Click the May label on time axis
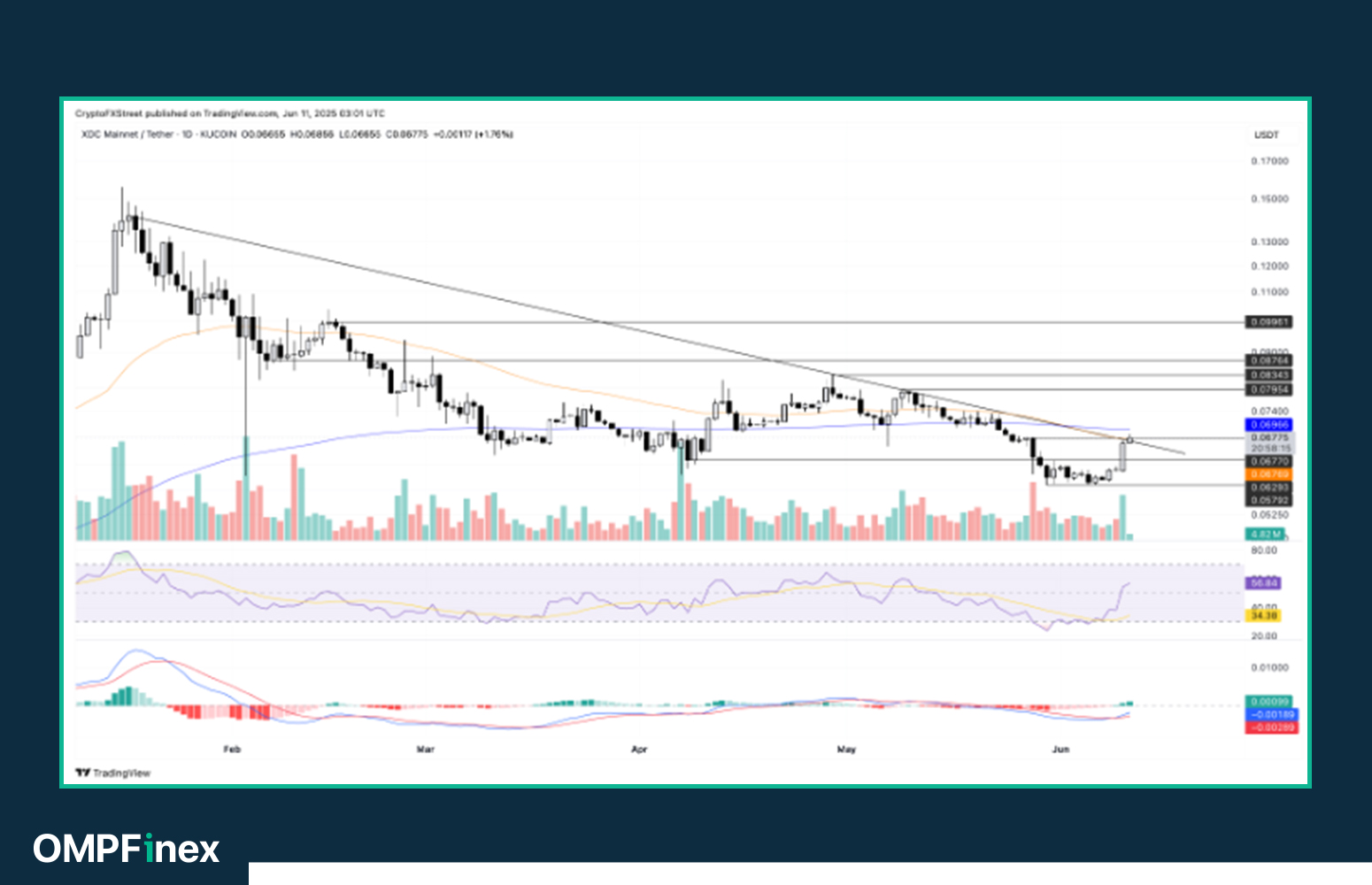Screen dimensions: 1372x885 (846, 750)
